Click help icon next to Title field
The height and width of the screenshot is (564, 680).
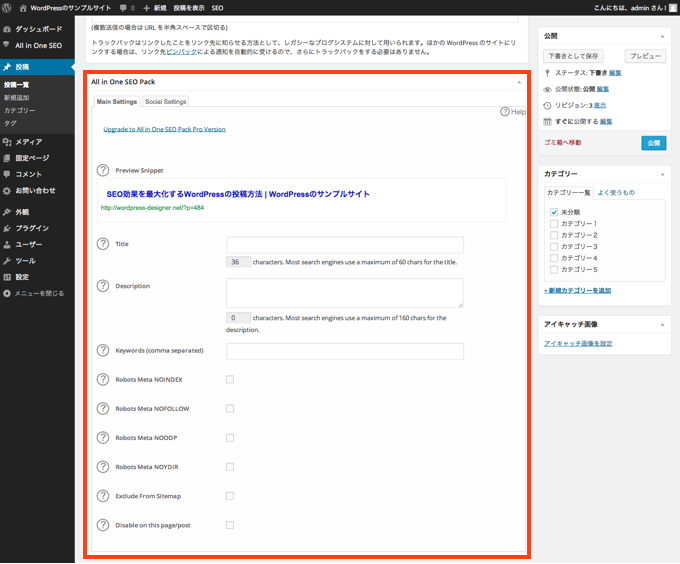point(103,244)
